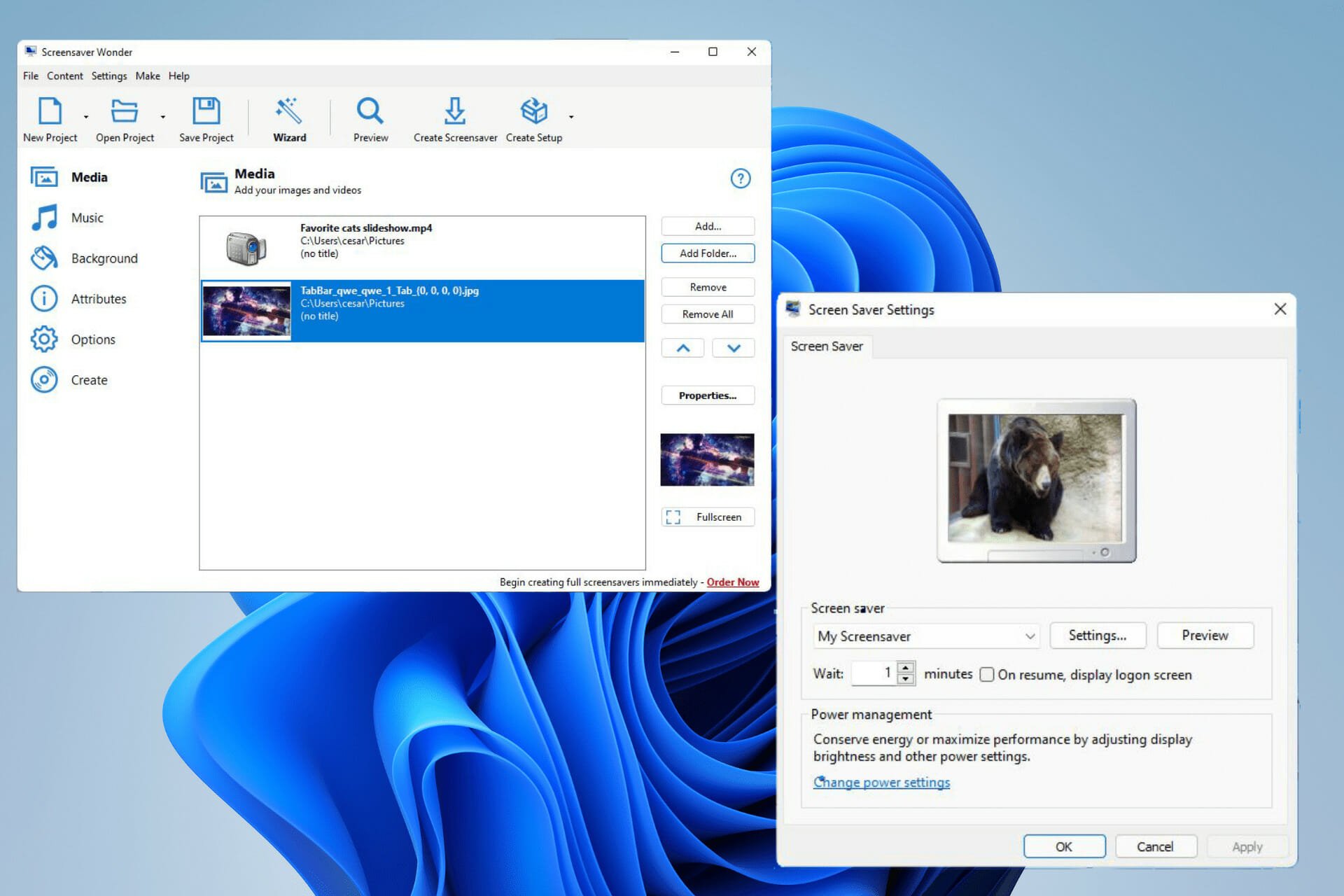The height and width of the screenshot is (896, 1344).
Task: Click the Add Folder button
Action: [x=707, y=253]
